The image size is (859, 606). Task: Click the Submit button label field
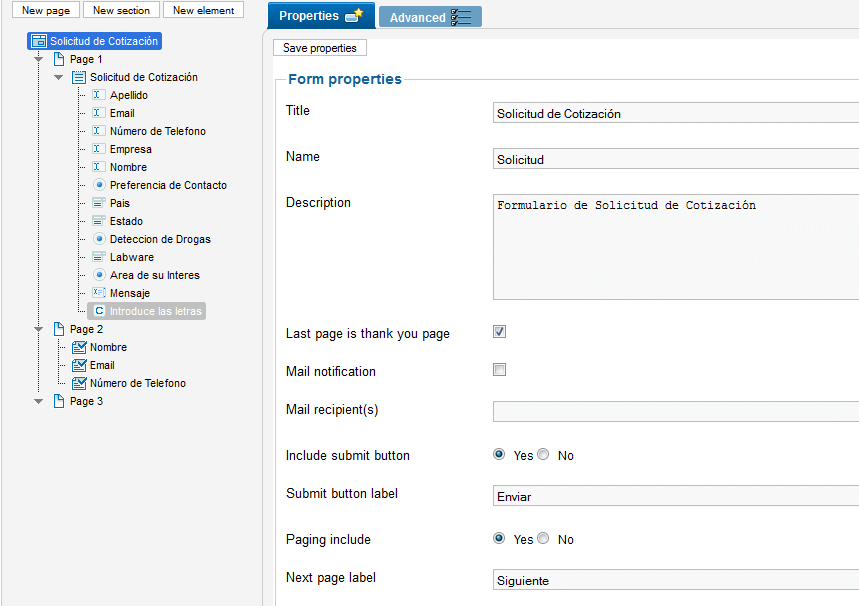[676, 495]
